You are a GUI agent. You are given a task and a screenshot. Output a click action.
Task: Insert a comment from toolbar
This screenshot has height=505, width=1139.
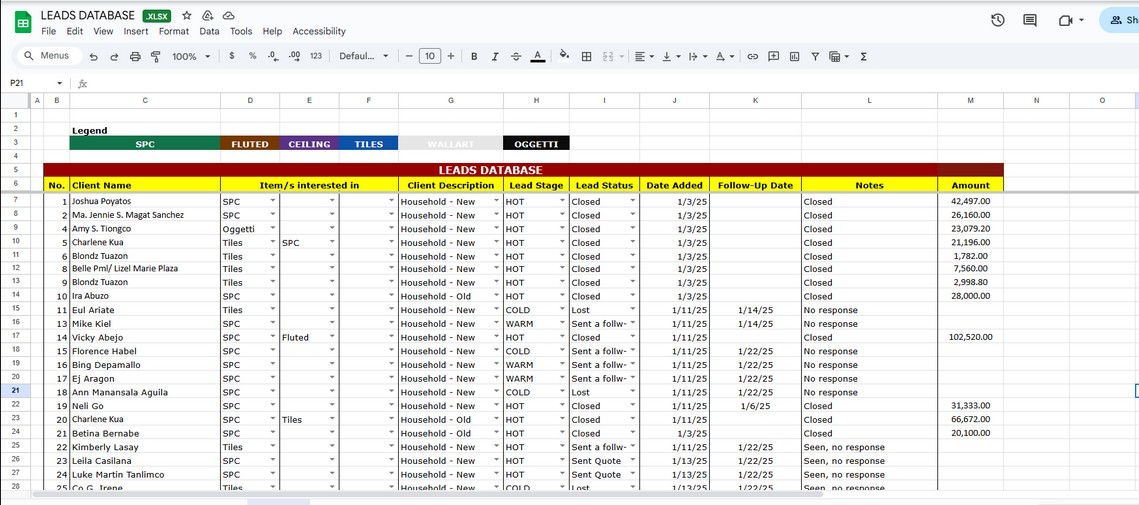(x=774, y=56)
